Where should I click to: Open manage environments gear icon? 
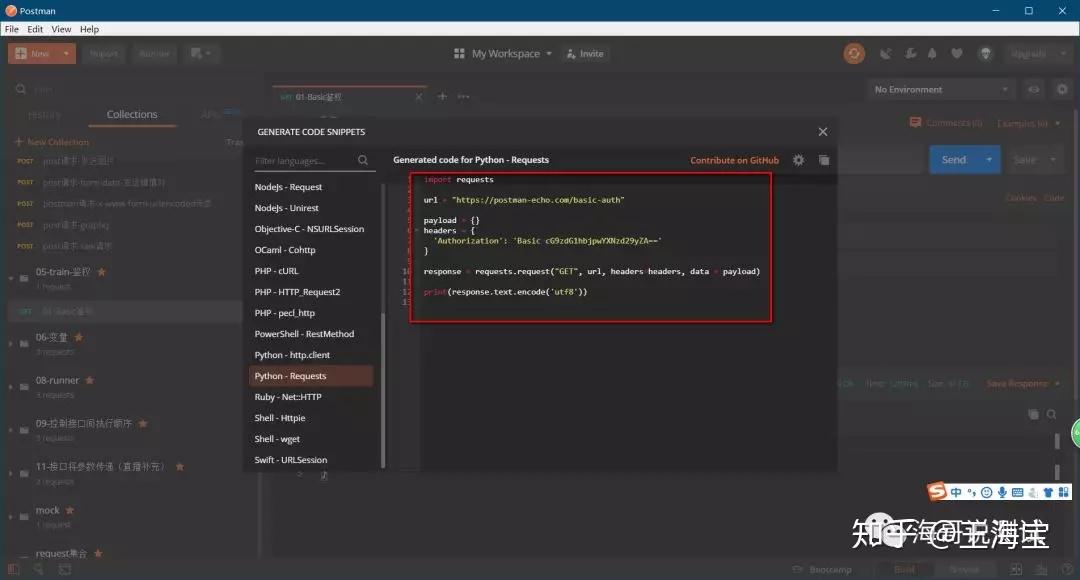tap(1062, 90)
